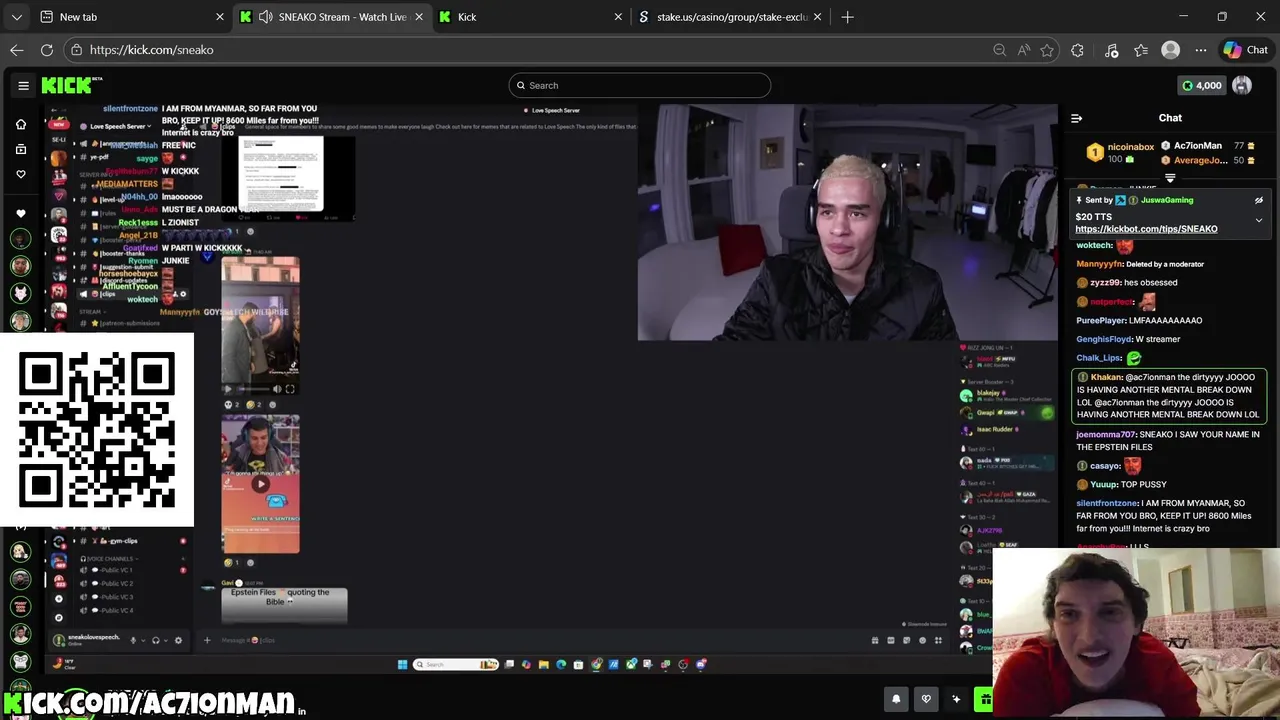
Task: Go back in the browser
Action: [x=17, y=49]
